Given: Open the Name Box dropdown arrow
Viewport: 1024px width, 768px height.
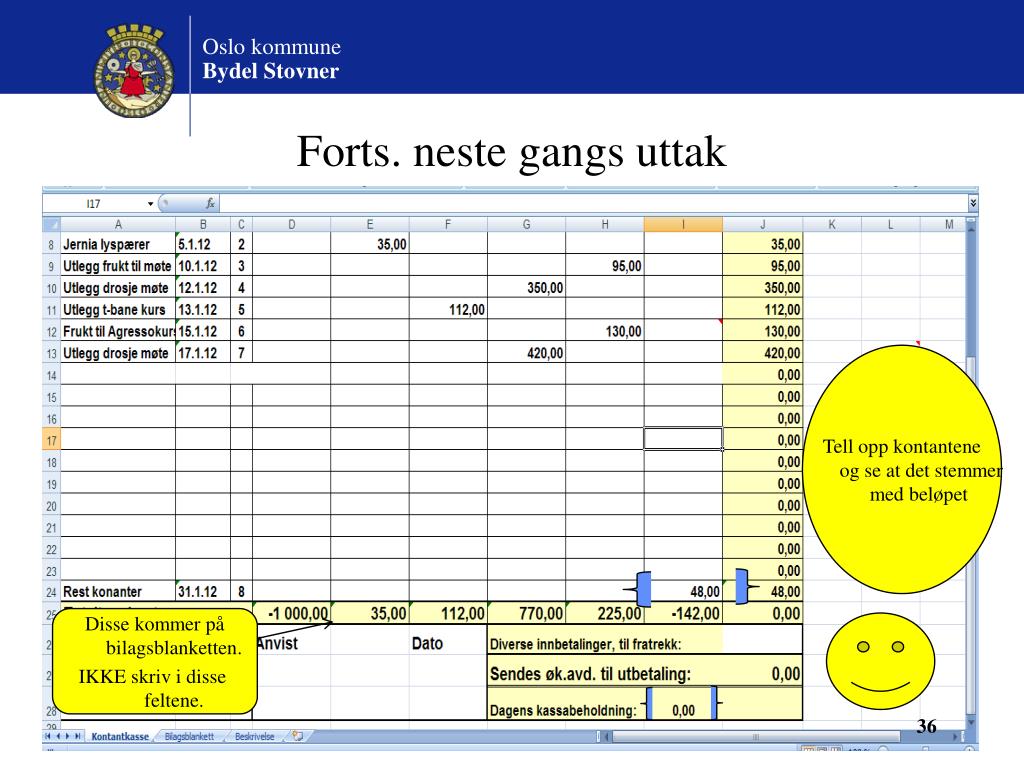Looking at the screenshot, I should (150, 204).
